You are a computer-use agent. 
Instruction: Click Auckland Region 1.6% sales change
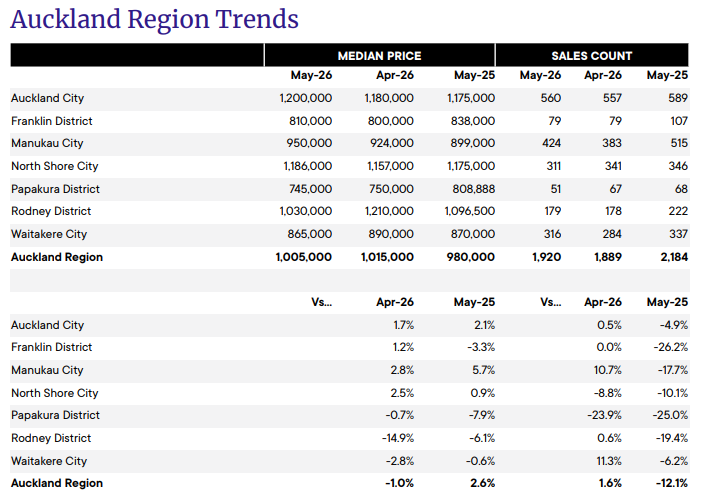coord(610,483)
